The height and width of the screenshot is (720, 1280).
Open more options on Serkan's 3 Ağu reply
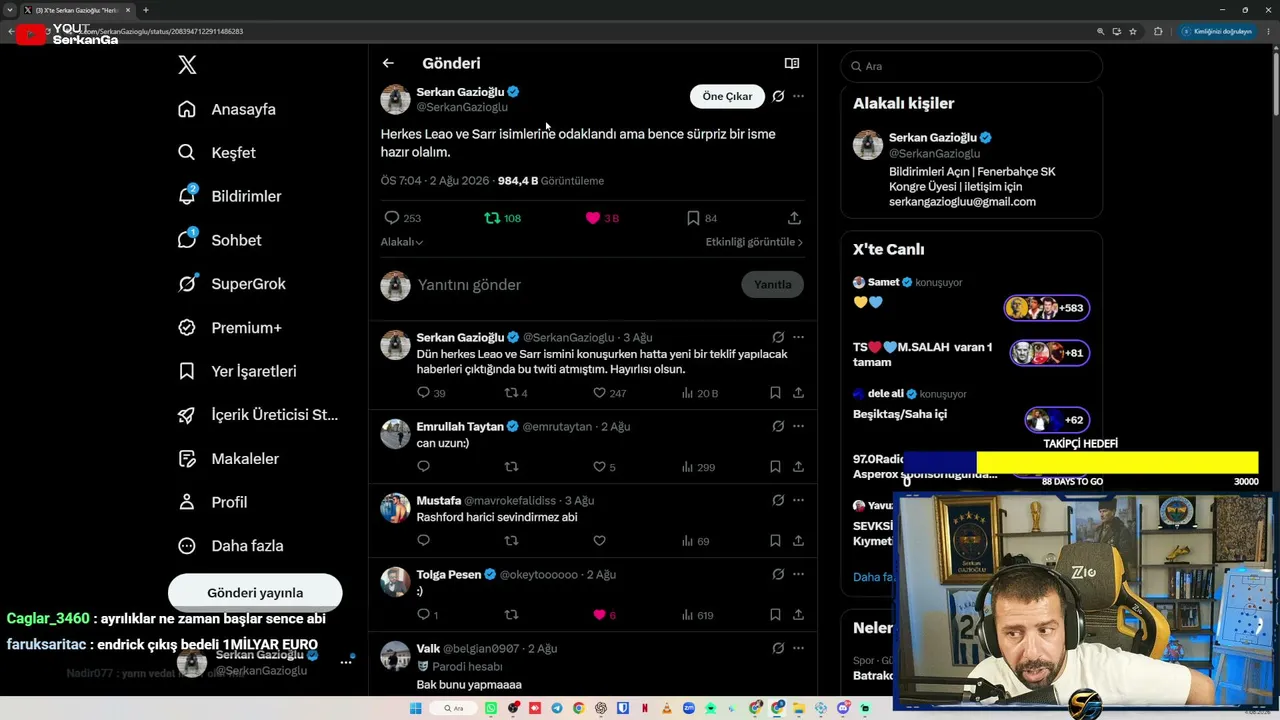pyautogui.click(x=798, y=337)
